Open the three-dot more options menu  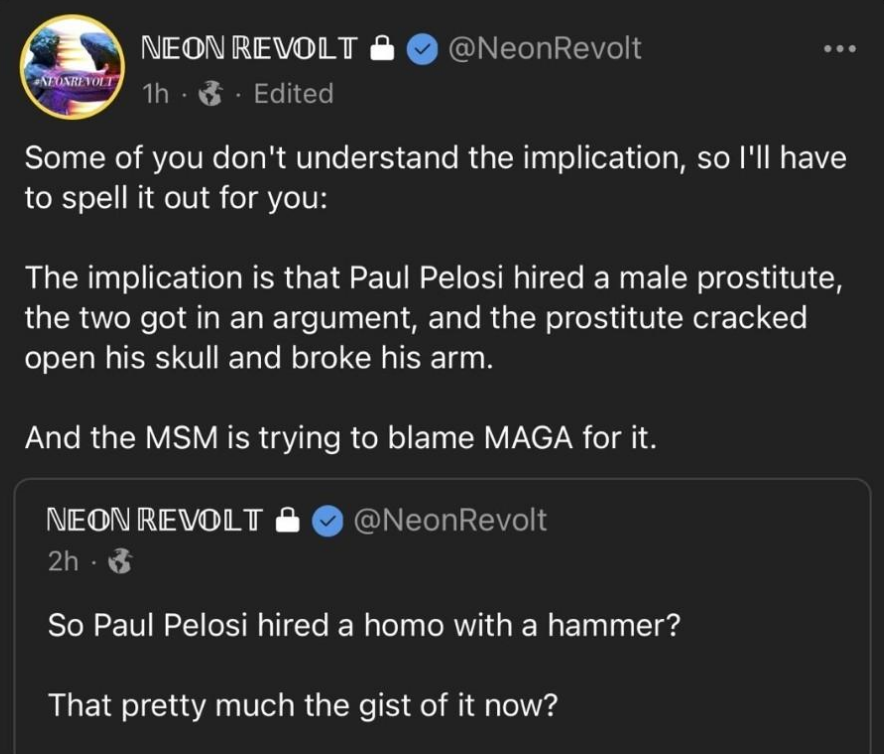pyautogui.click(x=838, y=48)
